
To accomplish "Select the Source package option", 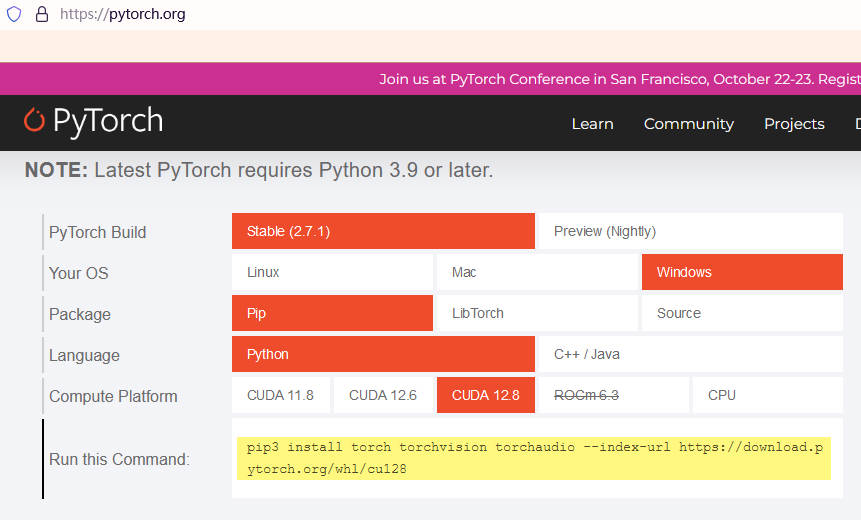I will (742, 313).
